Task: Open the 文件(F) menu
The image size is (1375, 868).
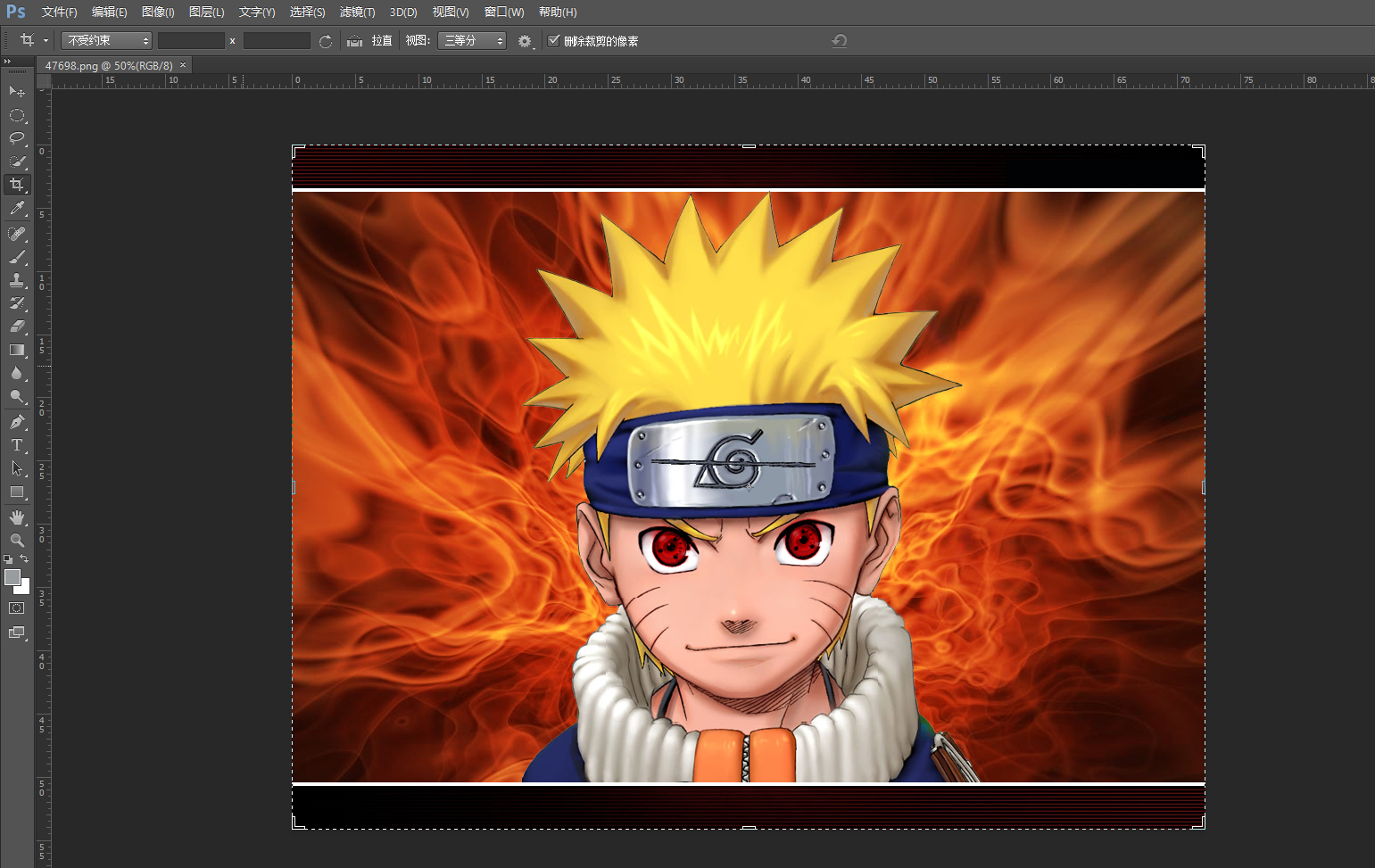Action: click(59, 12)
